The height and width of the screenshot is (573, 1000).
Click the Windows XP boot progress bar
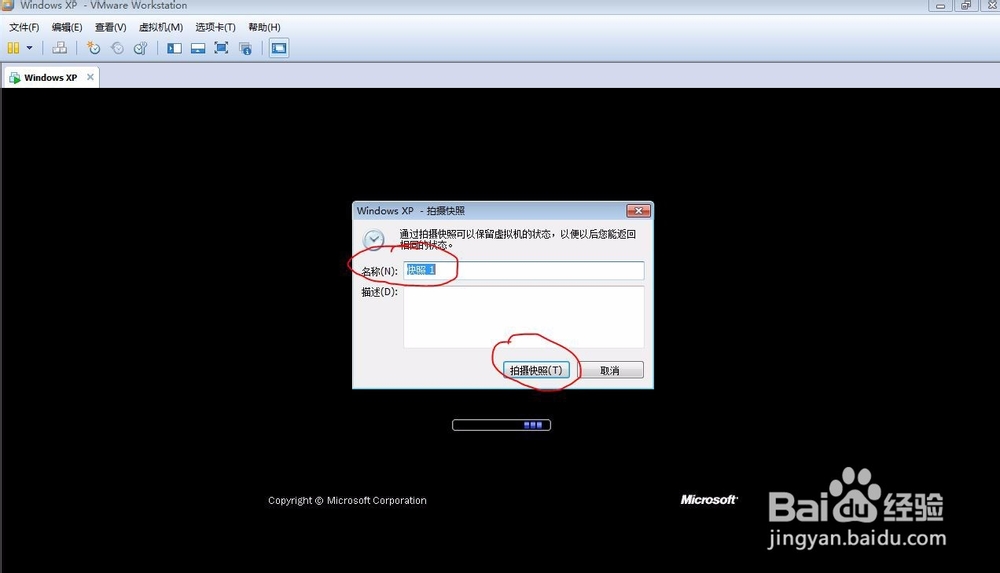pos(501,425)
